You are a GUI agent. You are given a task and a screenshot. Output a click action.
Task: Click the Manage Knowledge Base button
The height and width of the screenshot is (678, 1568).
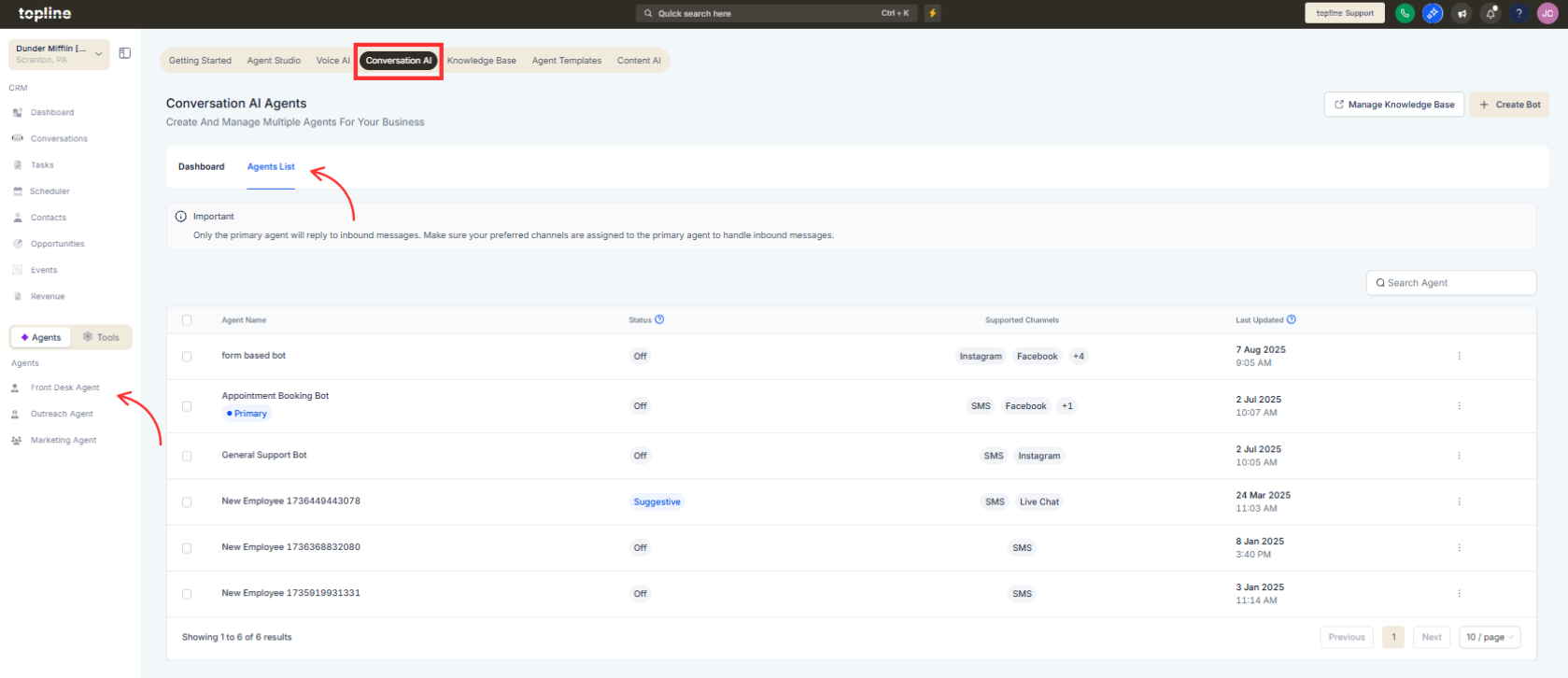pyautogui.click(x=1393, y=105)
